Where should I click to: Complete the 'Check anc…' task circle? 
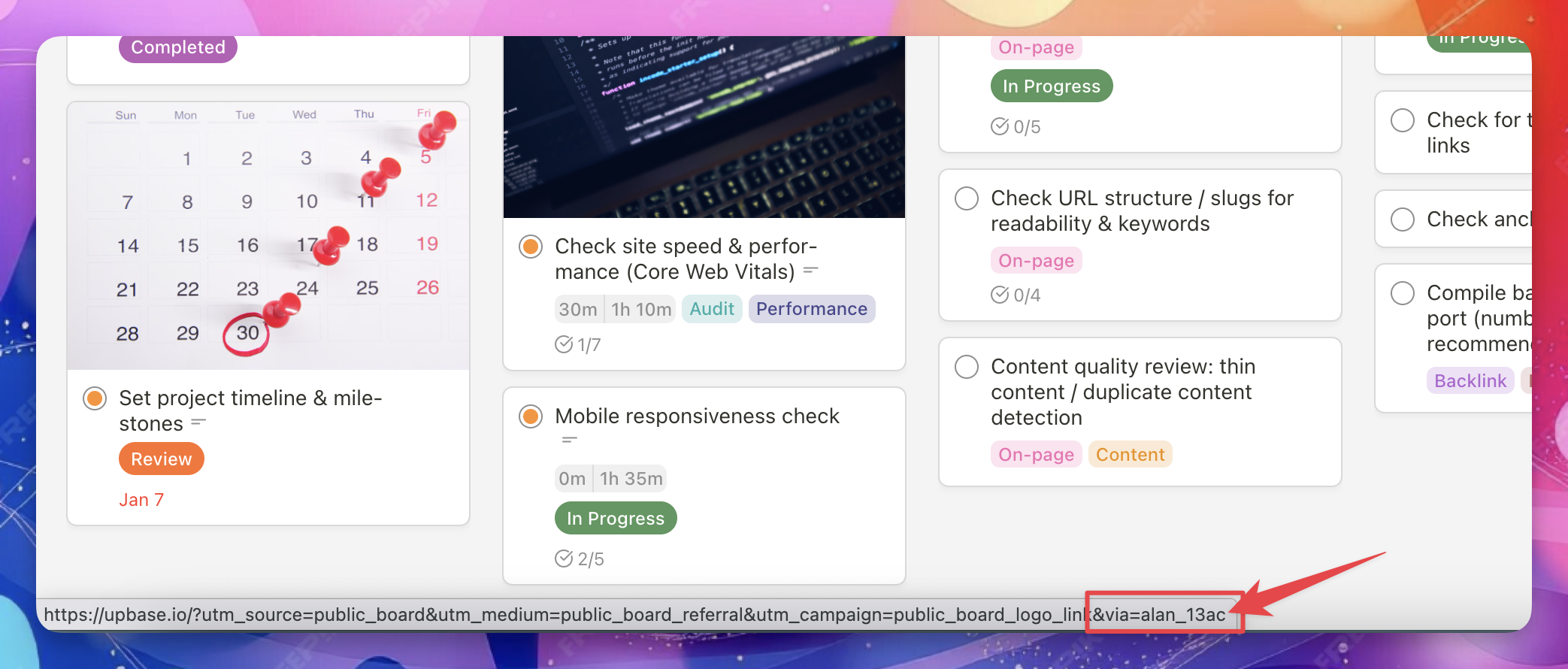click(1403, 219)
